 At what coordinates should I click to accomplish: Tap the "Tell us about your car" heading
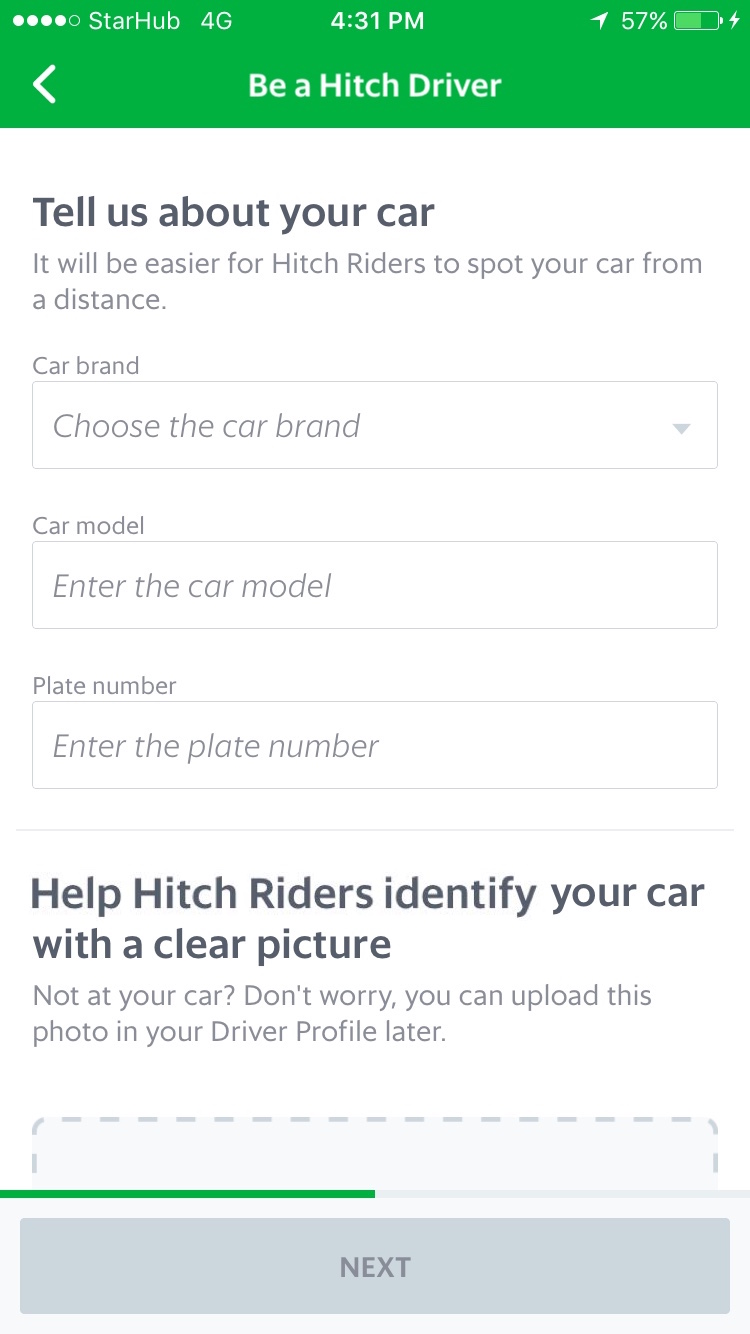pos(233,213)
